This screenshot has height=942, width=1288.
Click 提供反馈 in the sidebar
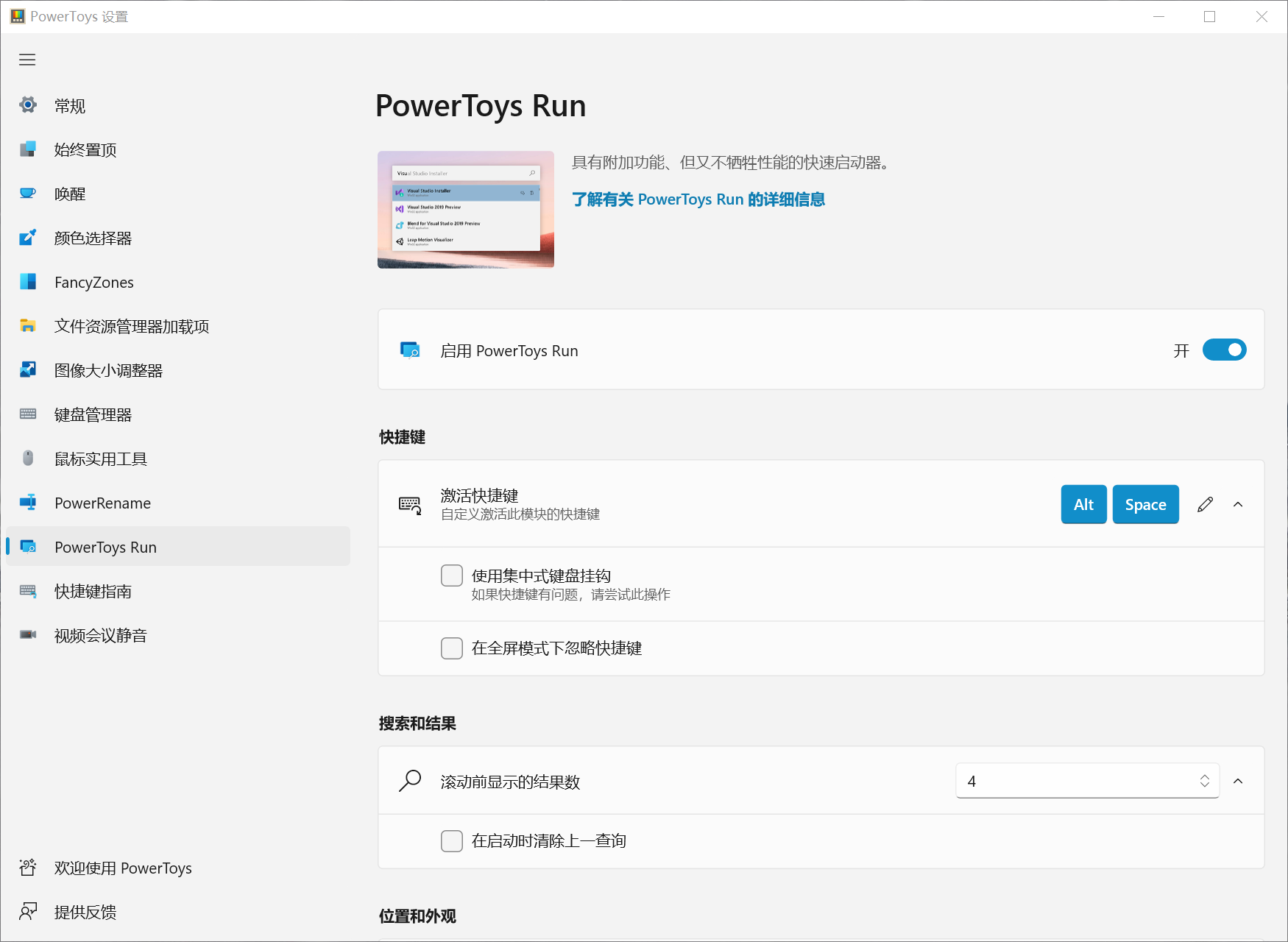(x=178, y=912)
